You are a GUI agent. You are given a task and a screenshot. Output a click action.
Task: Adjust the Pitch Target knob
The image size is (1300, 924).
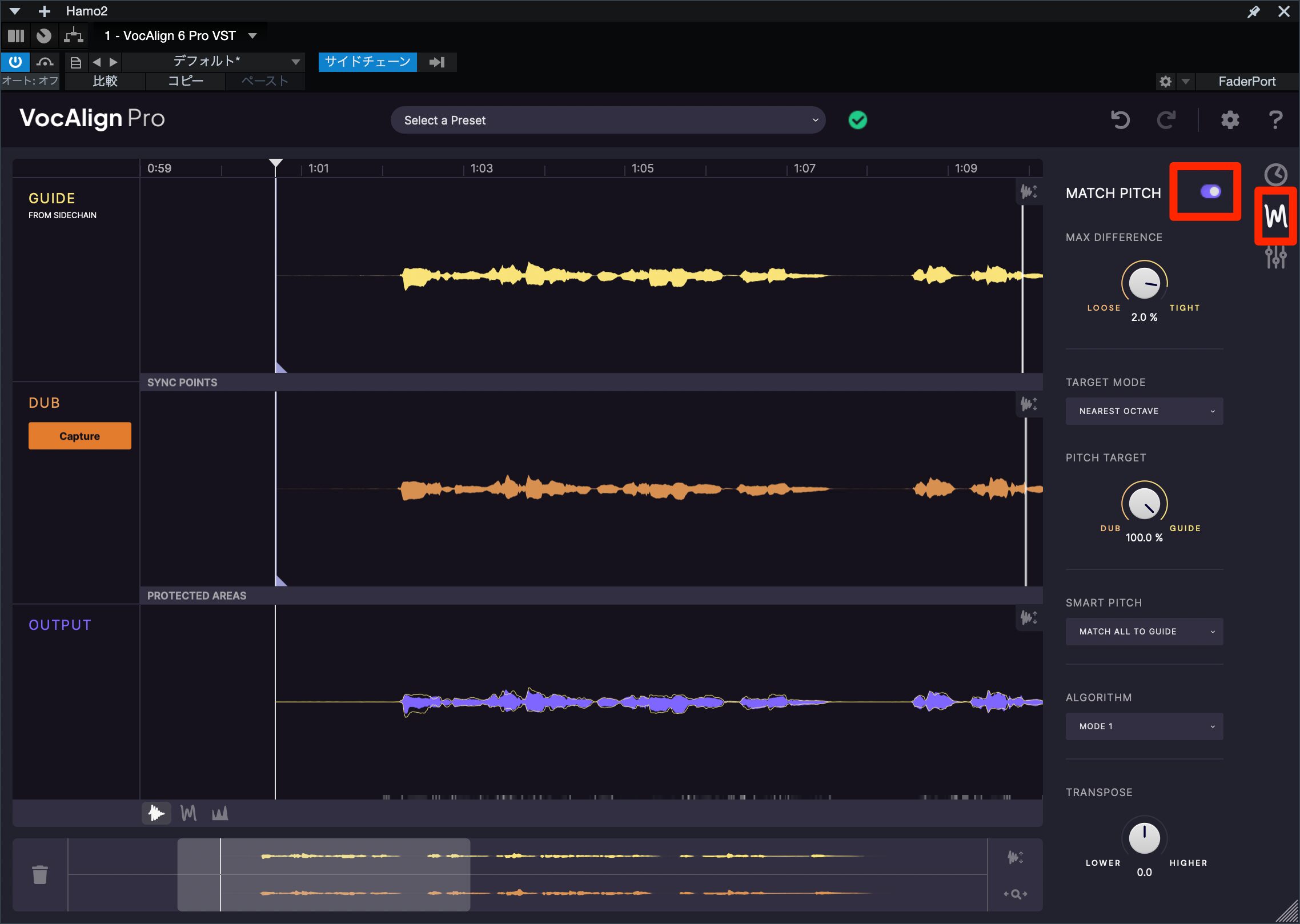point(1144,503)
